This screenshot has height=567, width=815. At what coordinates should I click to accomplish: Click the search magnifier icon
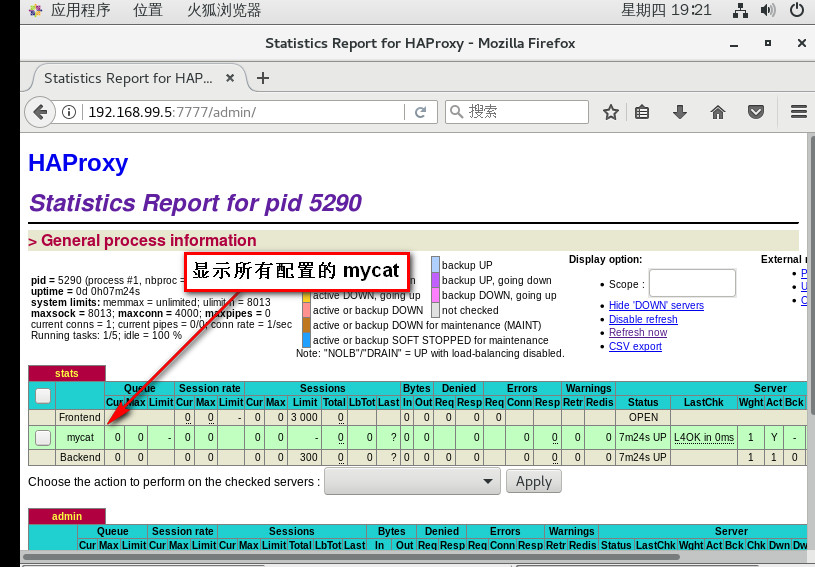(x=456, y=112)
